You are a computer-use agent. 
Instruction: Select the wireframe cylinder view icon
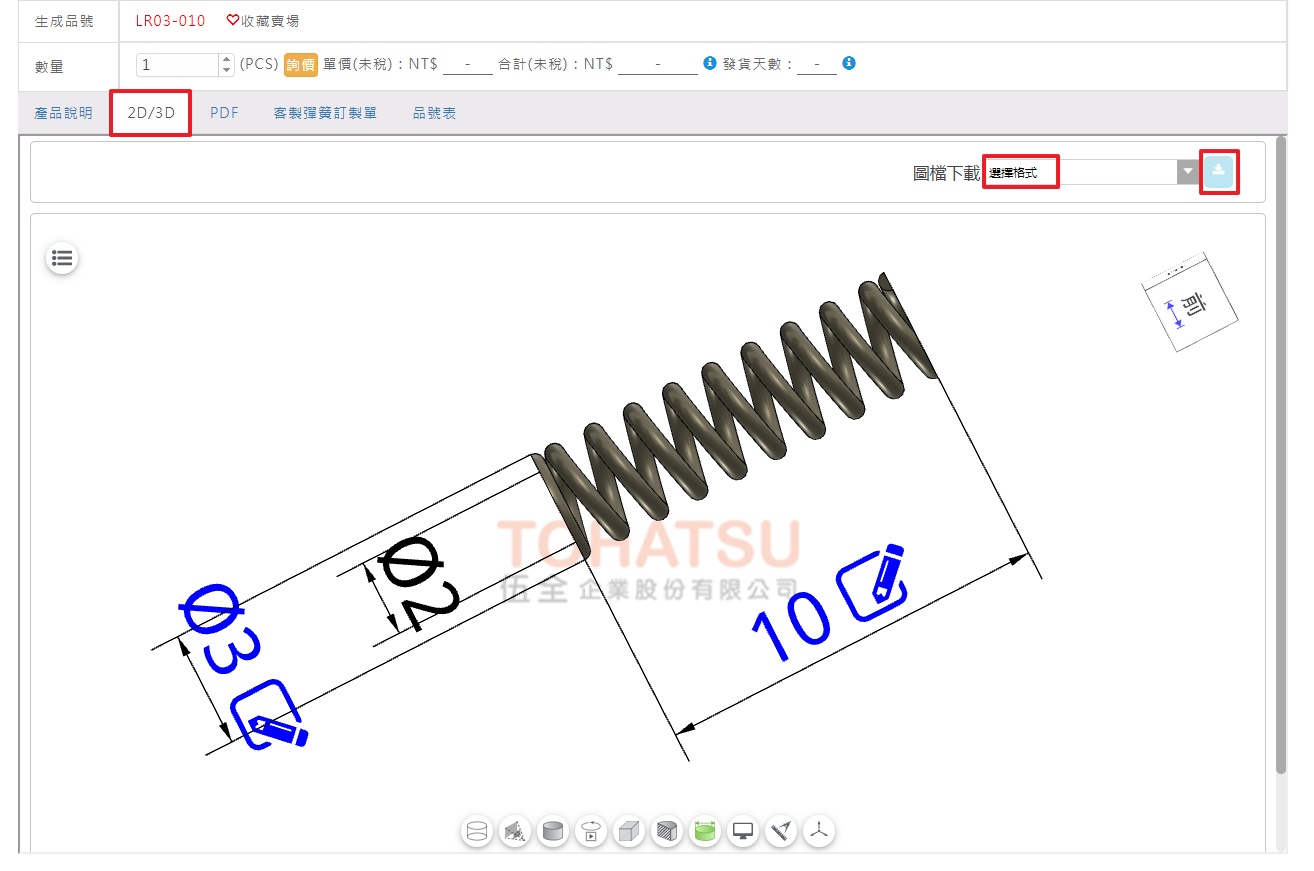(477, 831)
